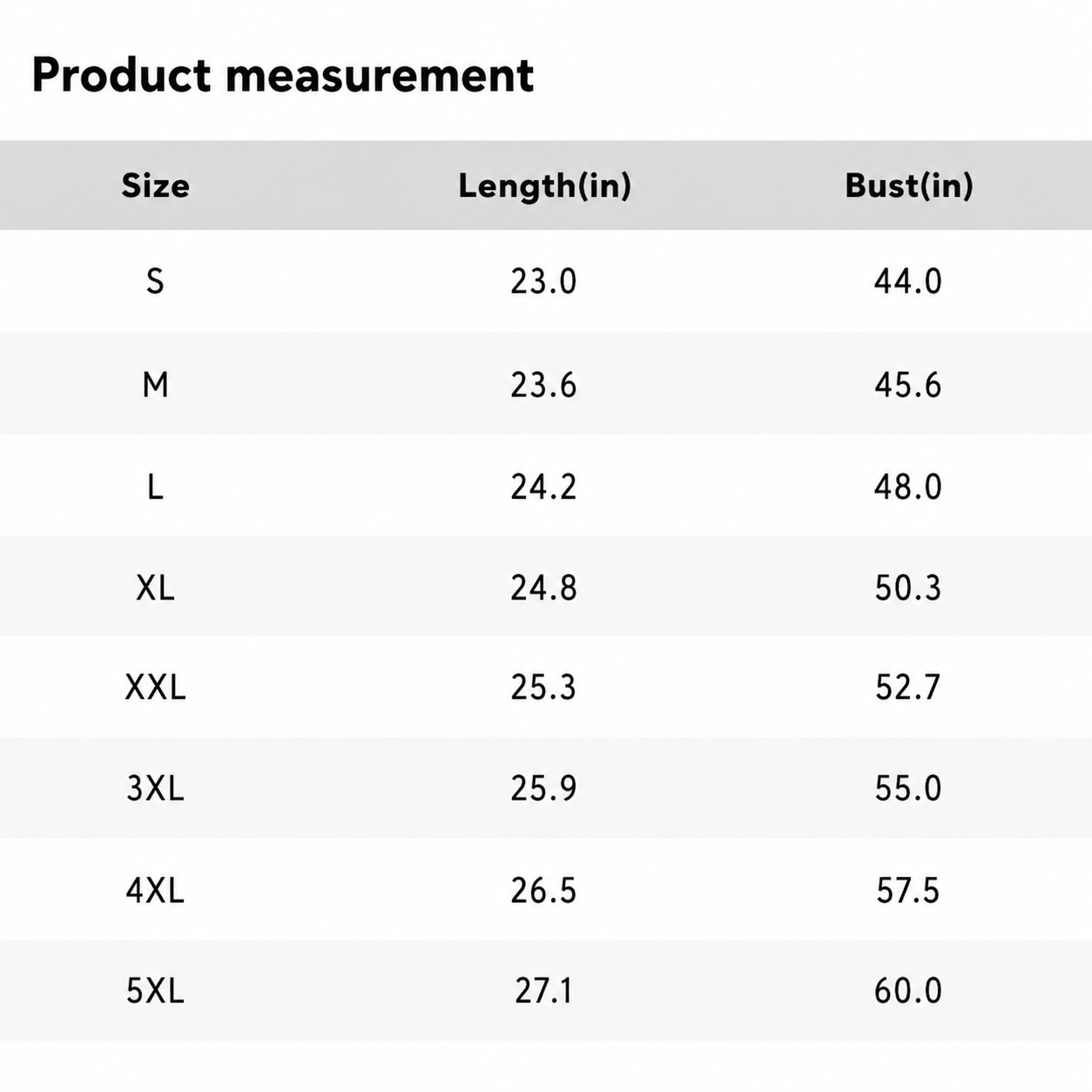Screen dimensions: 1092x1092
Task: Click the 4XL size row label
Action: click(155, 891)
